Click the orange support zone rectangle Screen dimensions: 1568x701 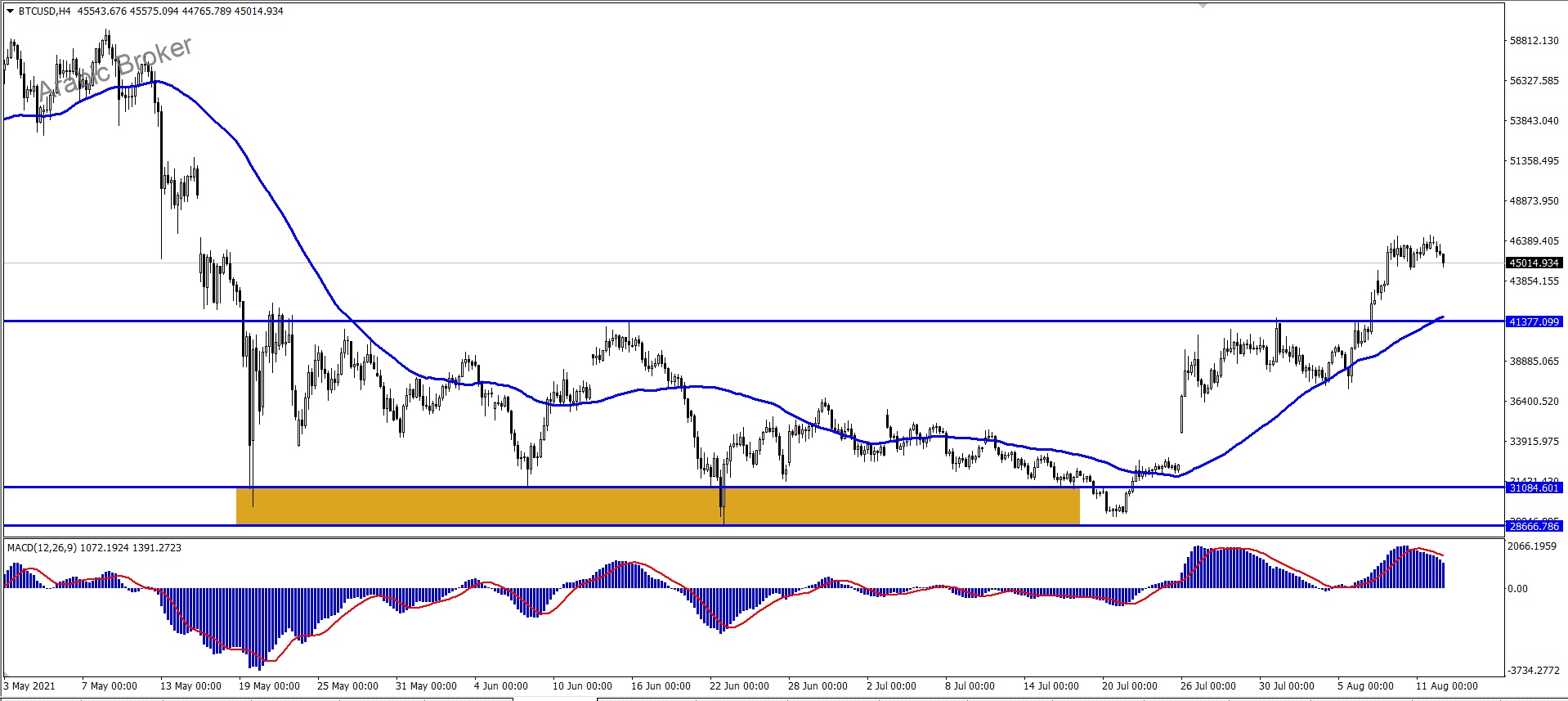(x=657, y=506)
